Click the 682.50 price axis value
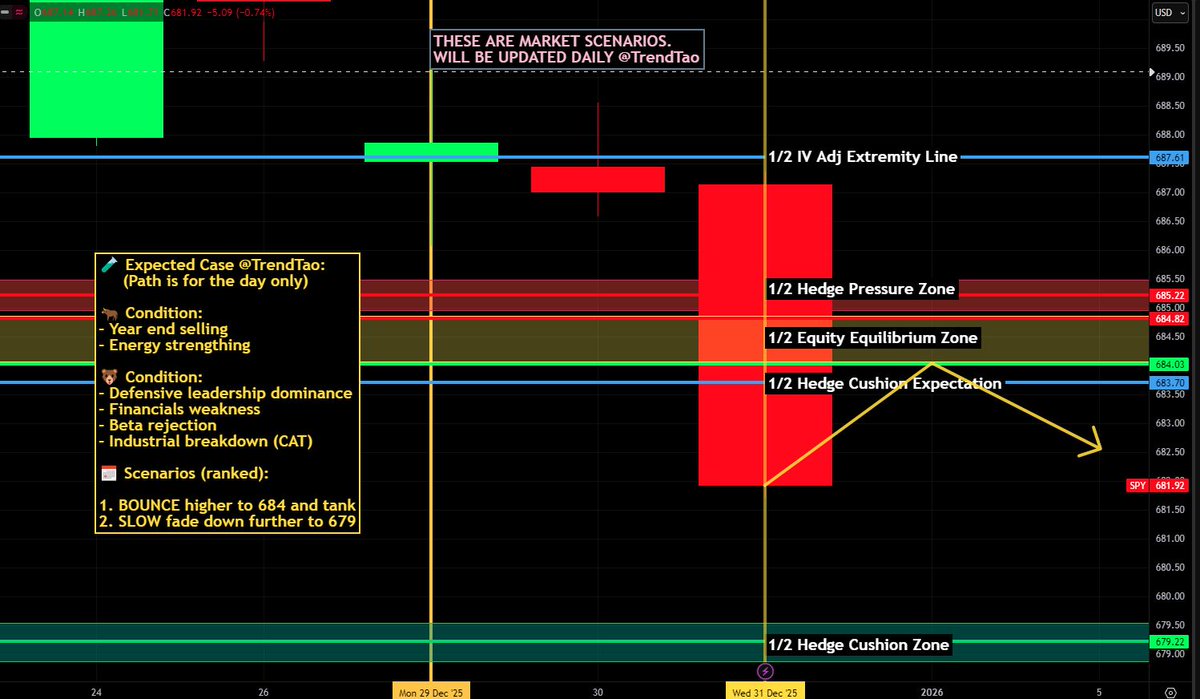The image size is (1200, 699). (x=1170, y=452)
